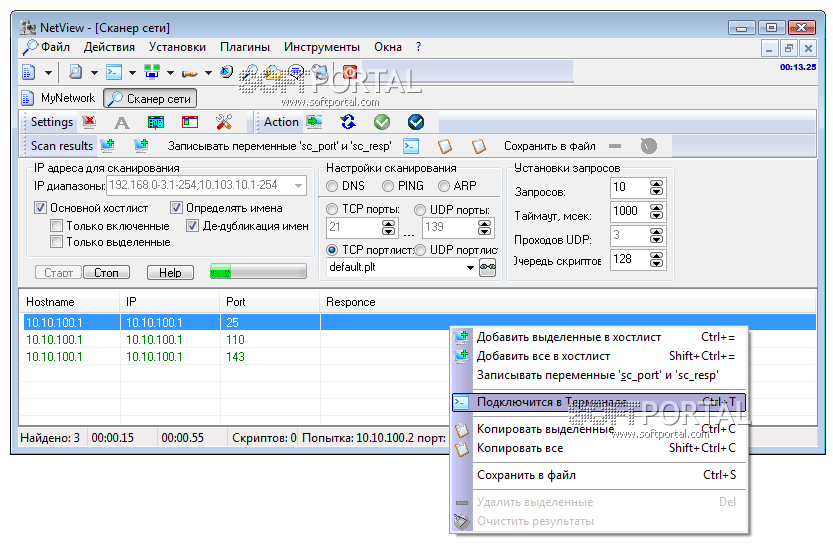This screenshot has width=833, height=546.
Task: Toggle Определять имена checkbox
Action: point(176,208)
